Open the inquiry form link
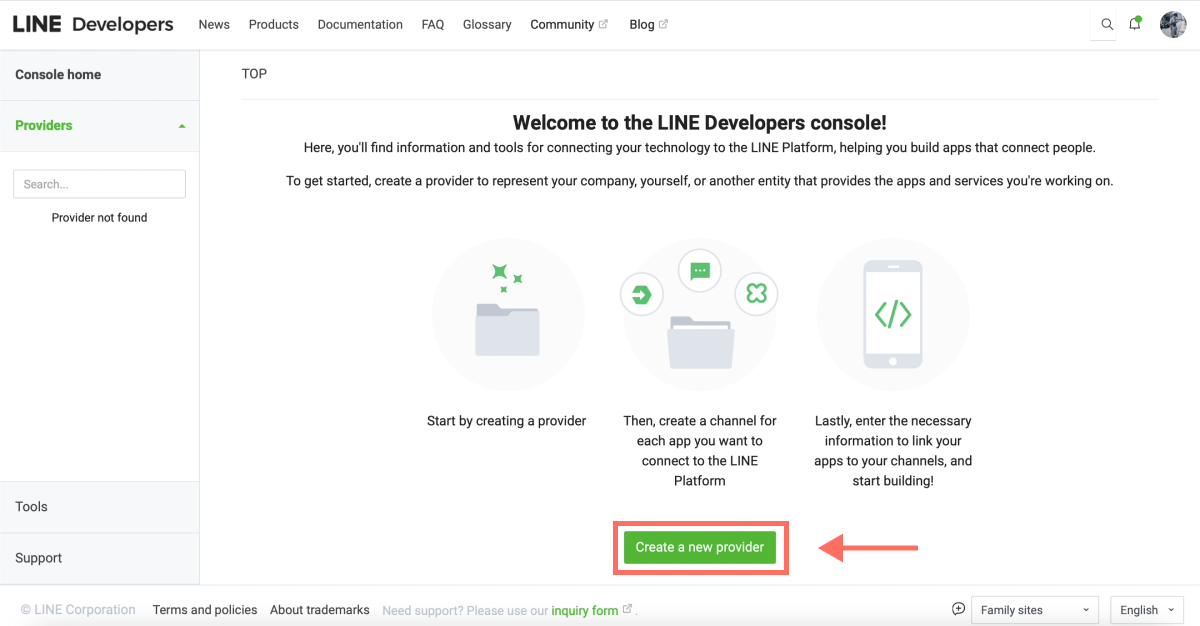 pos(585,609)
